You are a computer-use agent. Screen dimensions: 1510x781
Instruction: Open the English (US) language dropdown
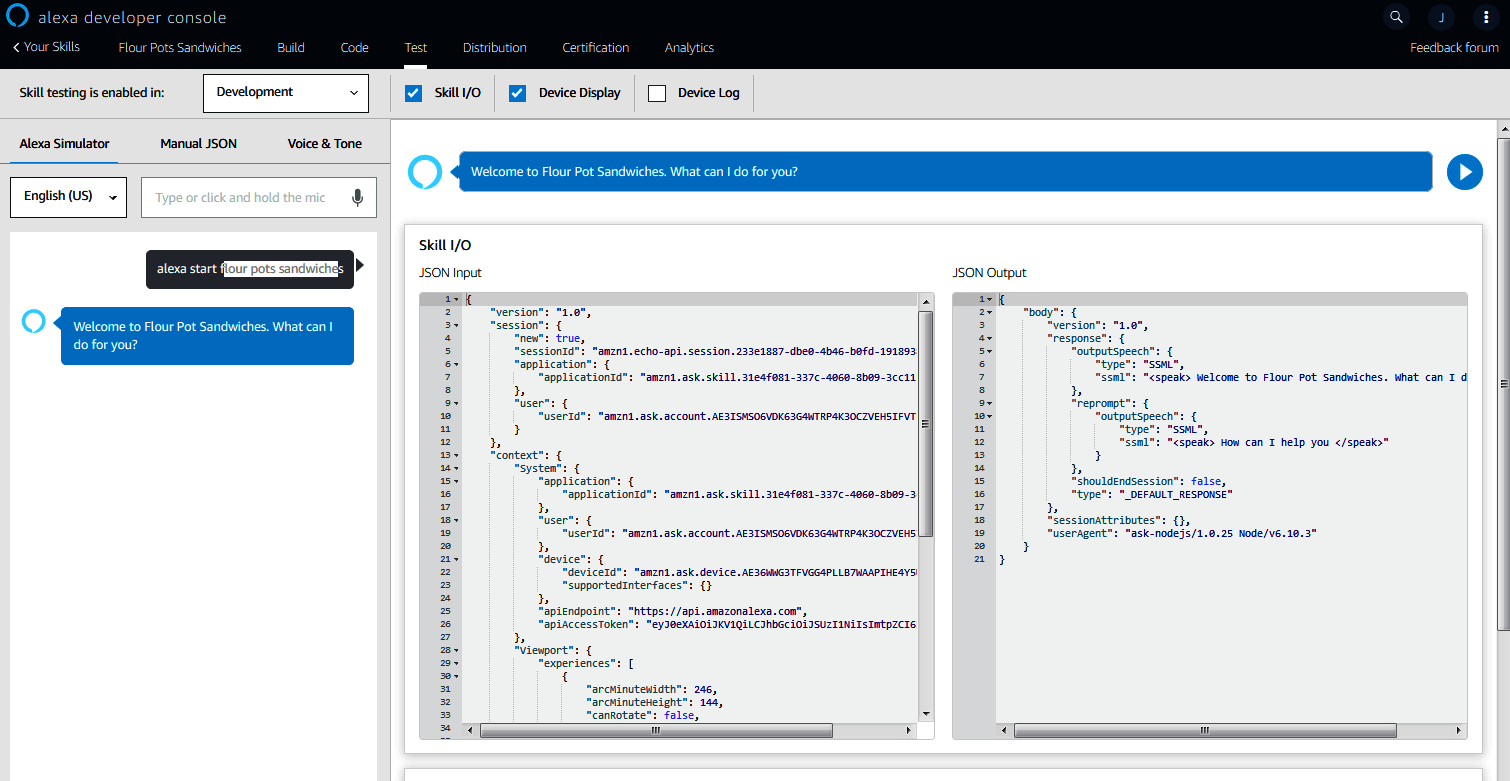(x=68, y=197)
